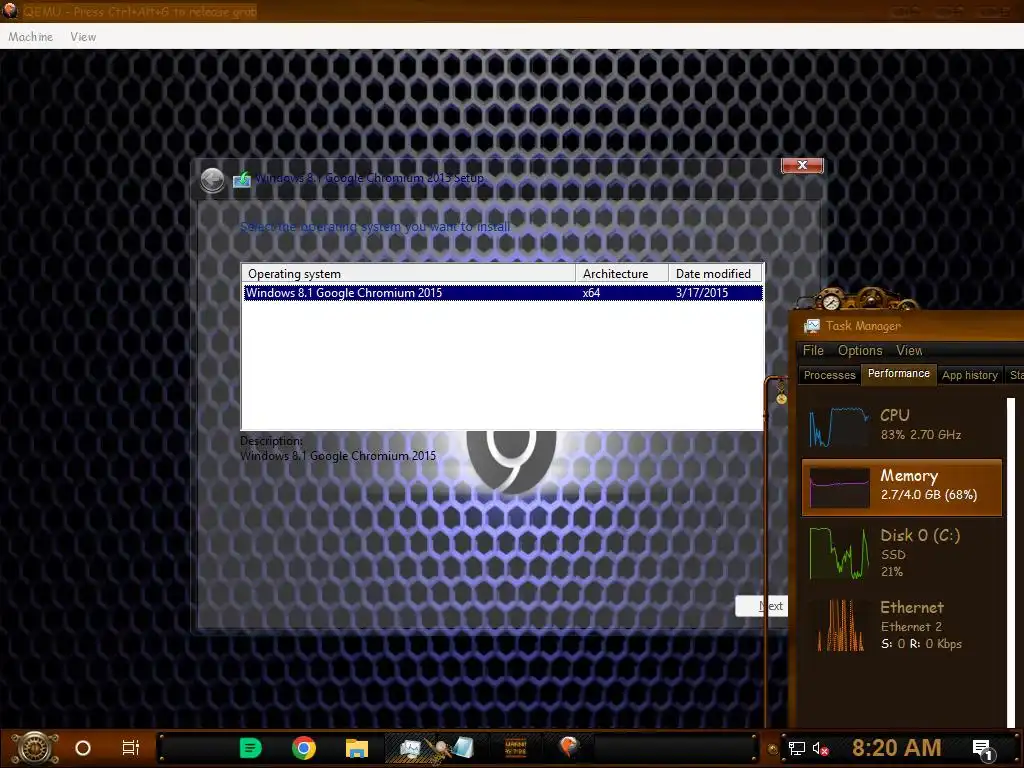
Task: Launch Google Chrome from taskbar
Action: 304,748
